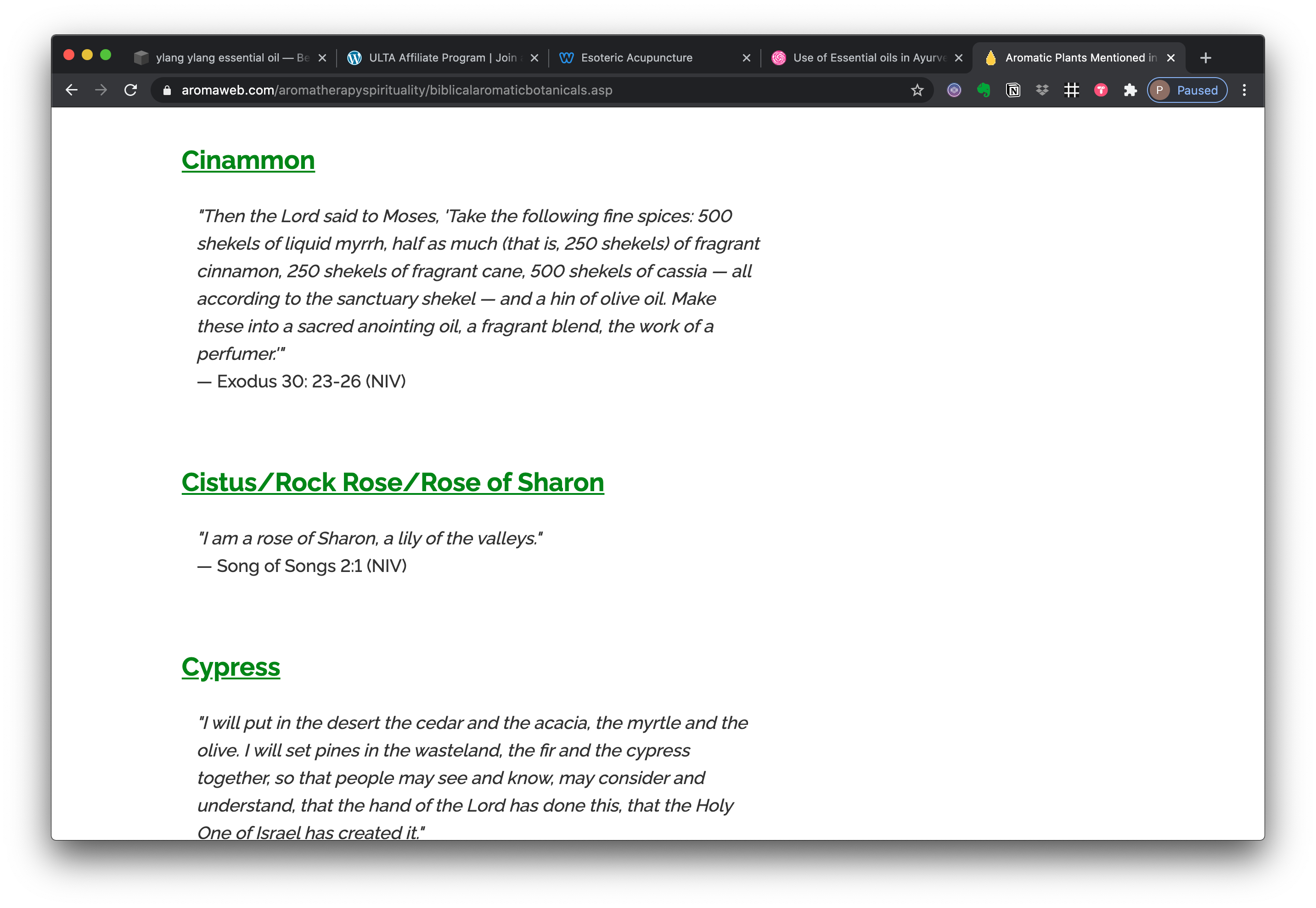Click the citation "Song of Songs 2:1 (NIV)"
This screenshot has height=908, width=1316.
[x=312, y=566]
